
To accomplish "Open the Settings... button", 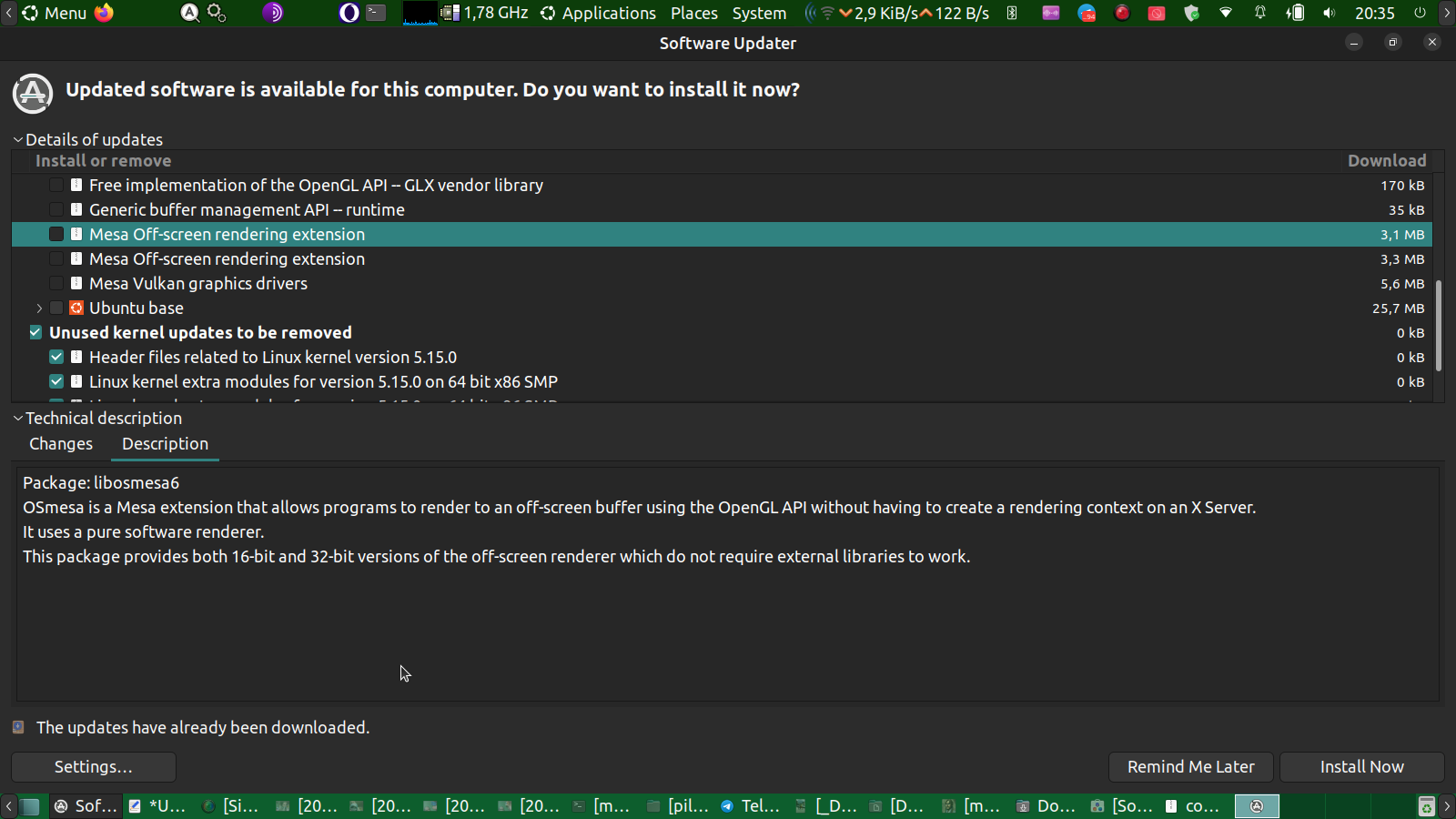I will (x=94, y=767).
